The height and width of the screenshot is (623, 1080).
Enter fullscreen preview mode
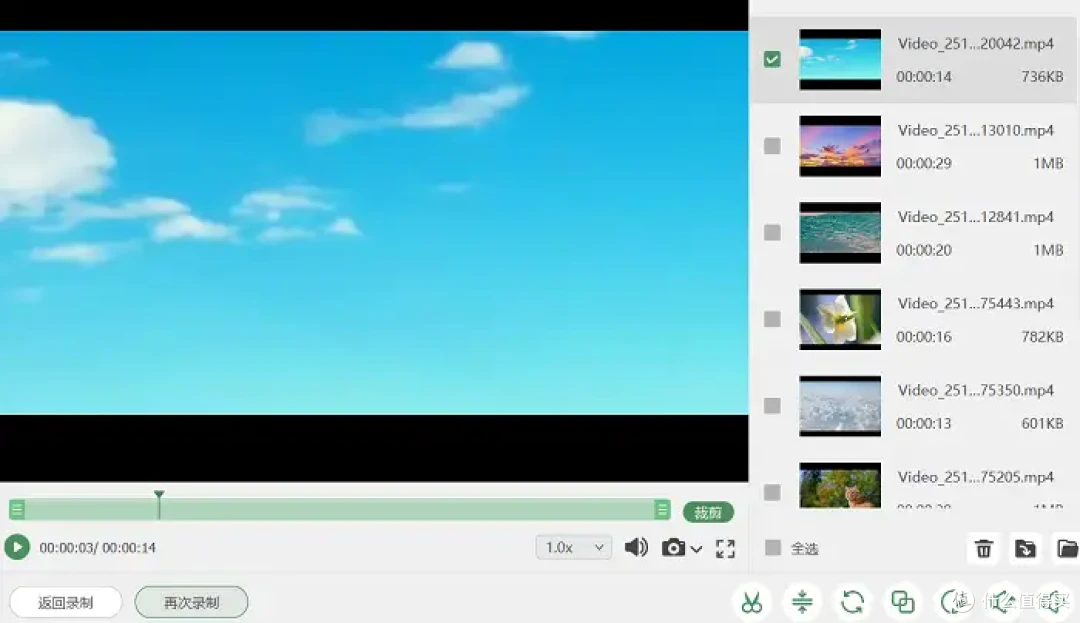tap(725, 548)
